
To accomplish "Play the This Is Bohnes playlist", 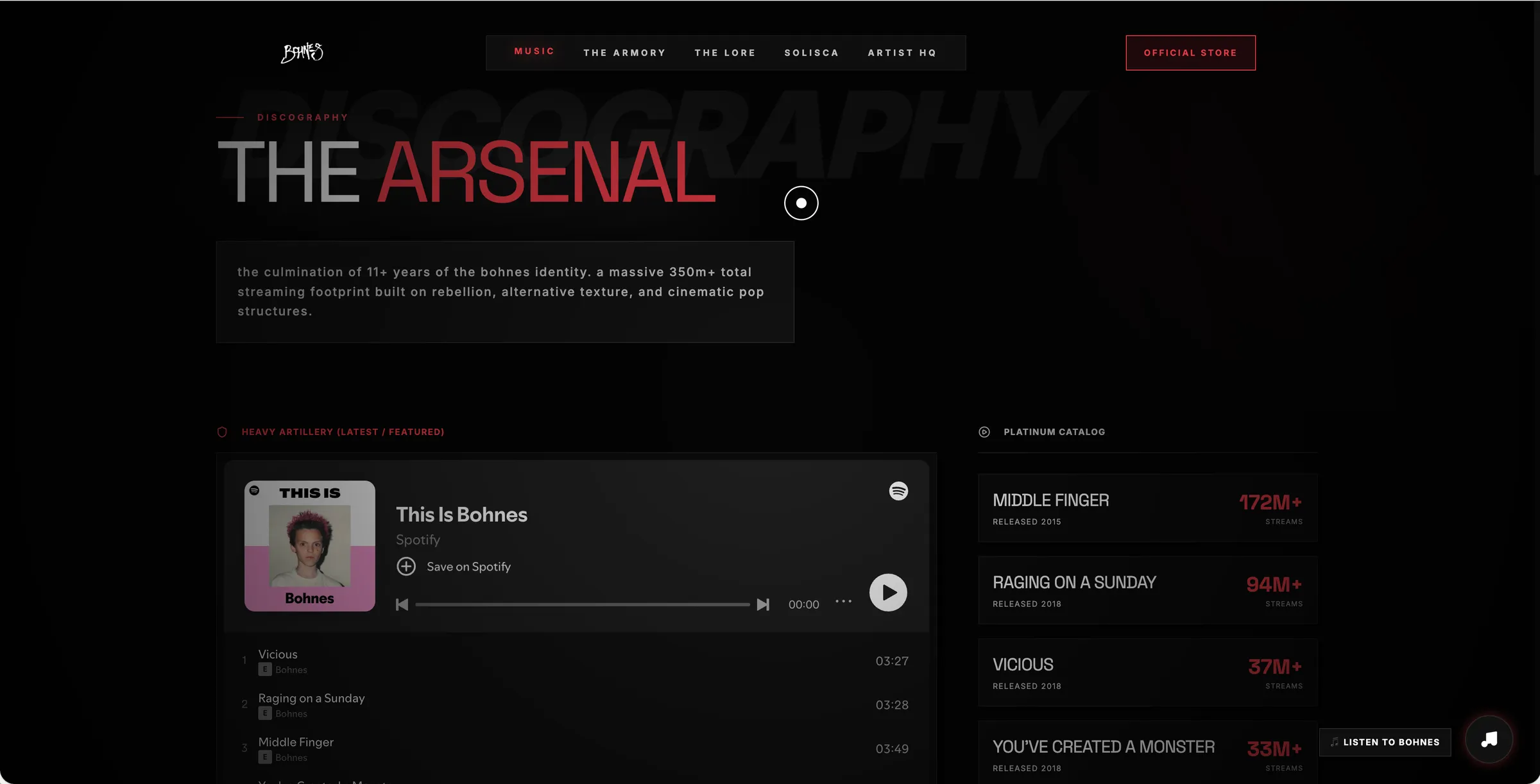I will [x=888, y=592].
